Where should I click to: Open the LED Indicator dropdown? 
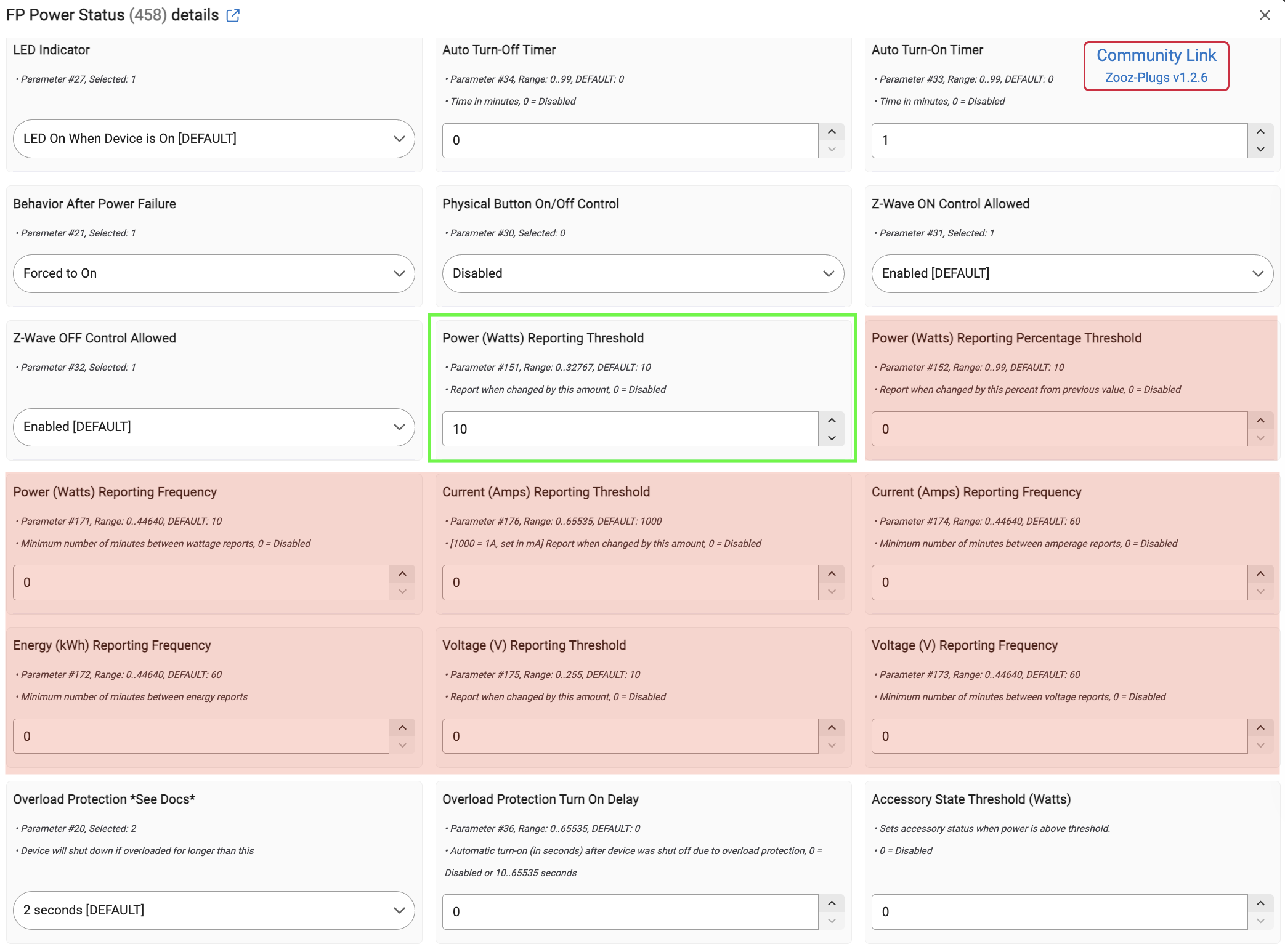214,139
